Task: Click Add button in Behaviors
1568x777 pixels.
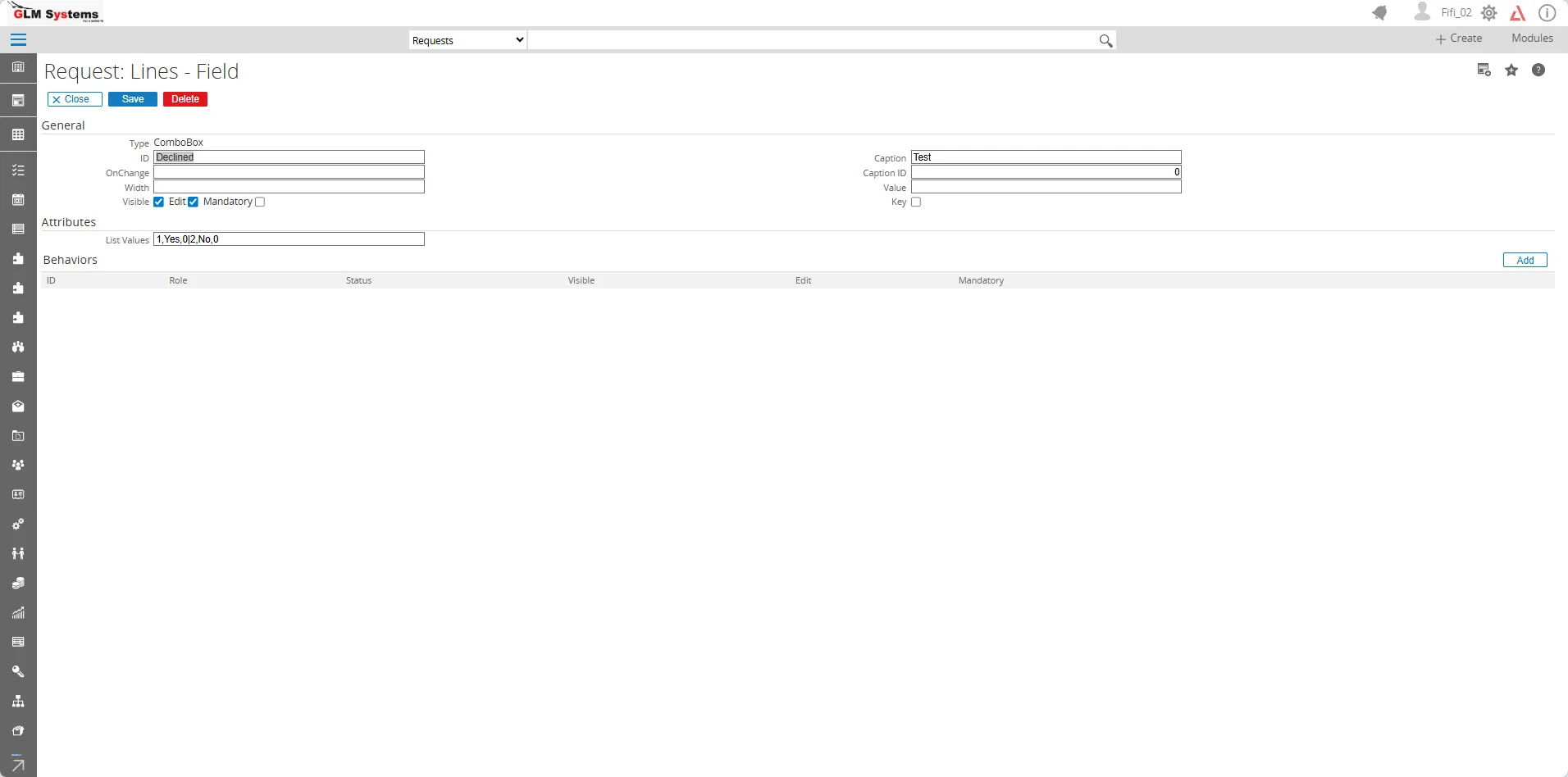Action: [1525, 261]
